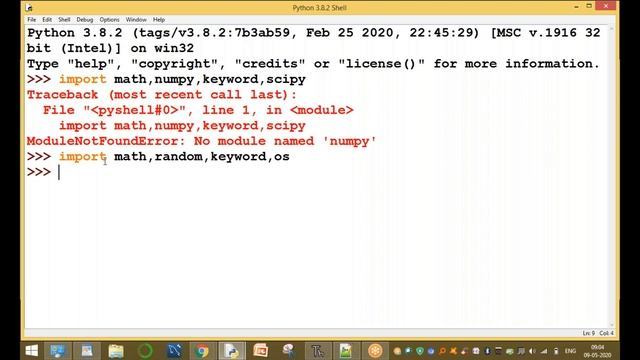
Task: Click the volume speaker tray icon
Action: (x=532, y=351)
